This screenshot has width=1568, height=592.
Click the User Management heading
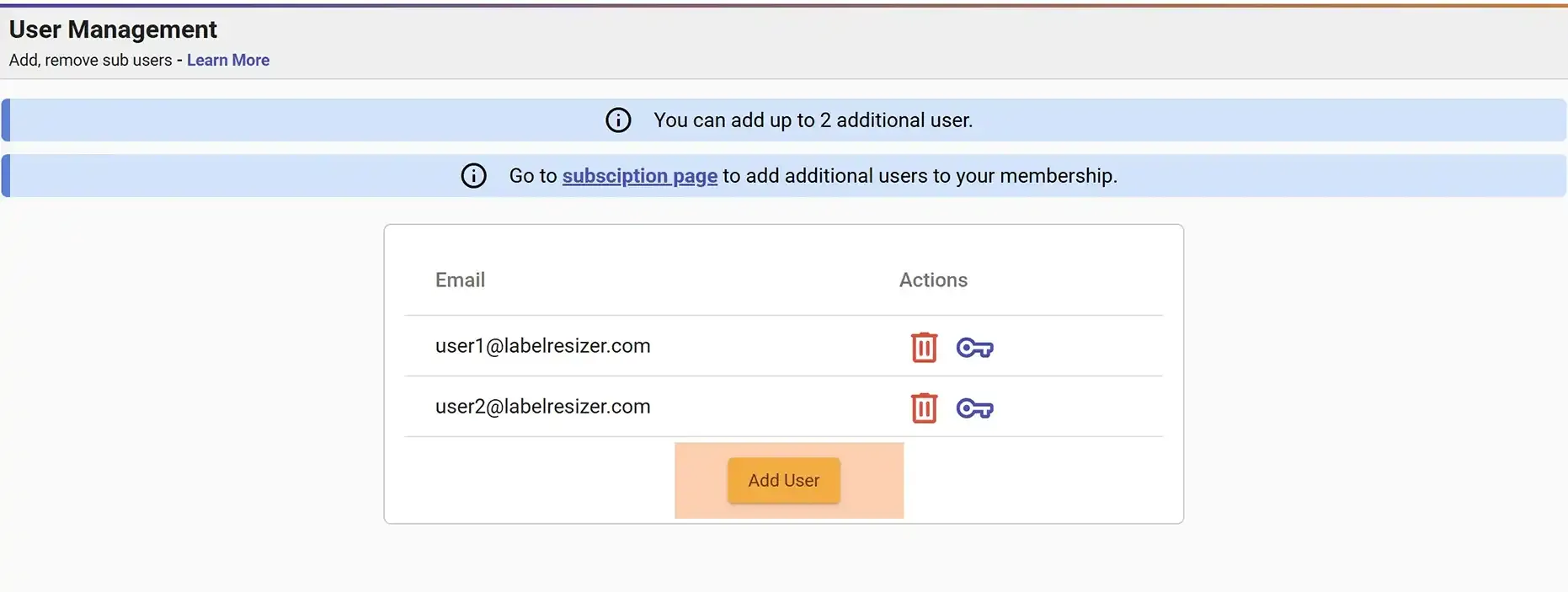113,29
